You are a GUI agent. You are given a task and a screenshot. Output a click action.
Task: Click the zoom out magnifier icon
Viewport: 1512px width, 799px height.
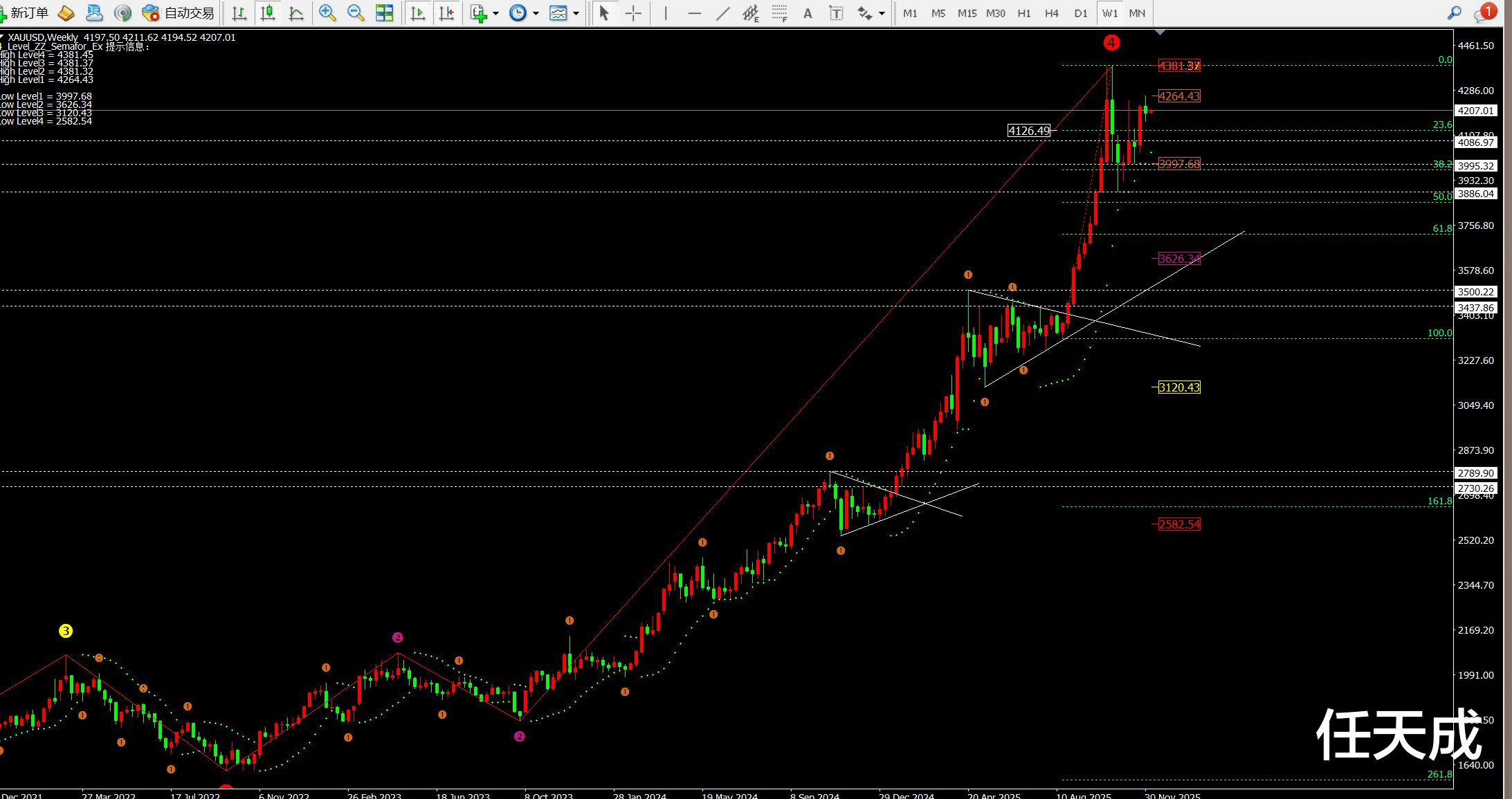[x=356, y=13]
